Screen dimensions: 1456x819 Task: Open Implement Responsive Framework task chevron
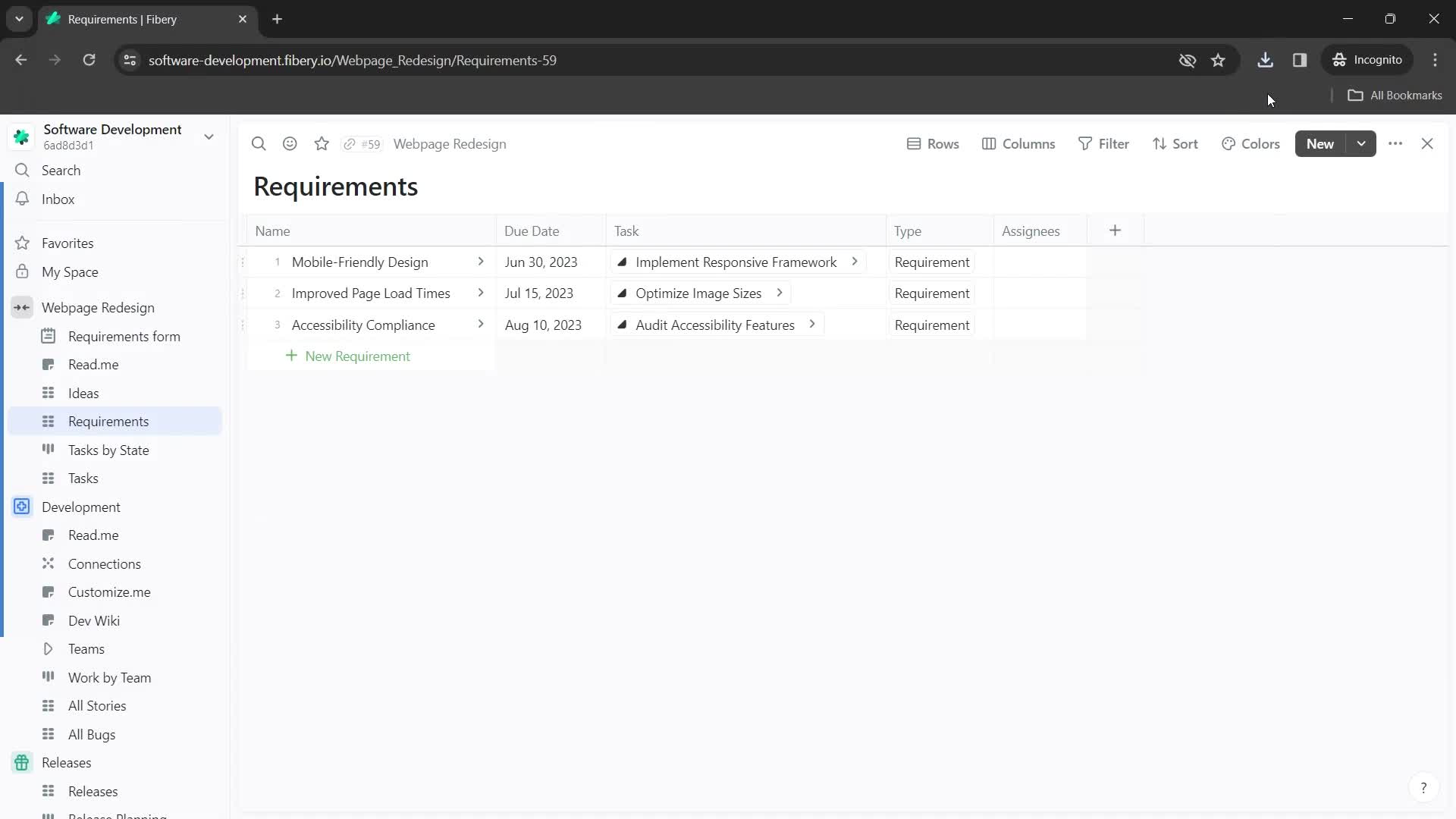854,262
